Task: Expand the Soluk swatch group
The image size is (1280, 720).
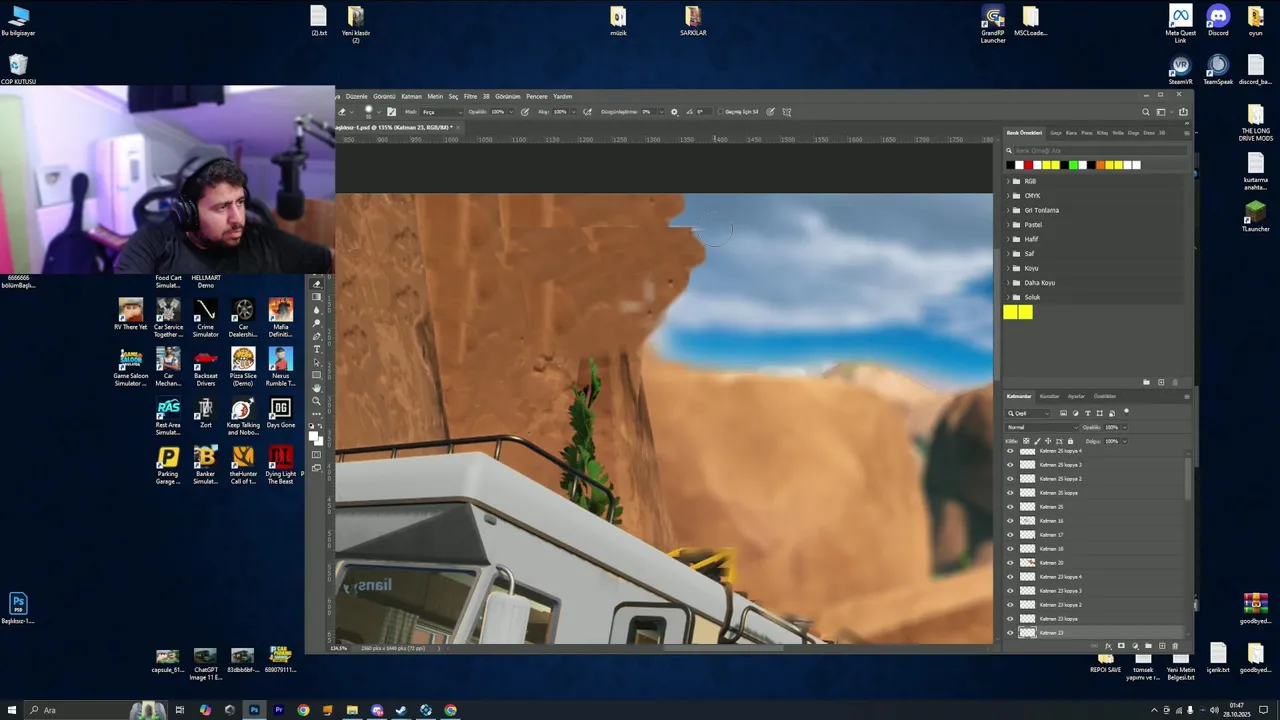Action: click(x=1007, y=297)
